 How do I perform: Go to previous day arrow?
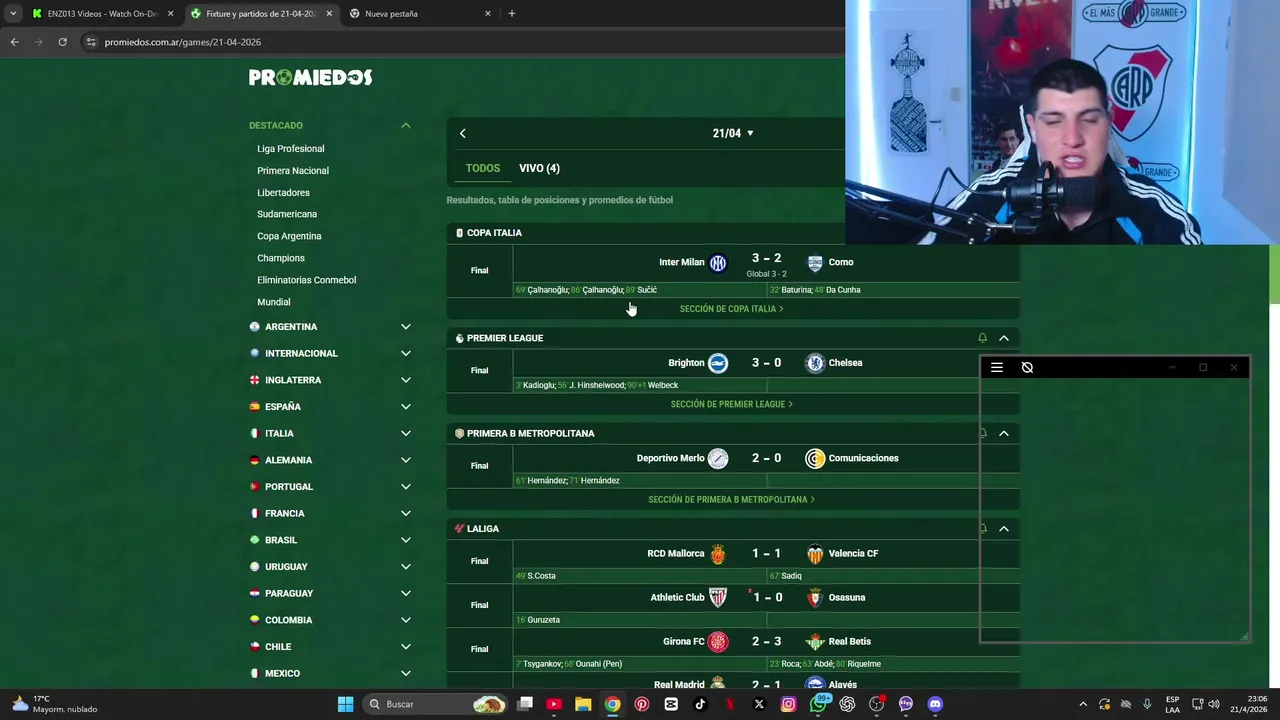[462, 134]
